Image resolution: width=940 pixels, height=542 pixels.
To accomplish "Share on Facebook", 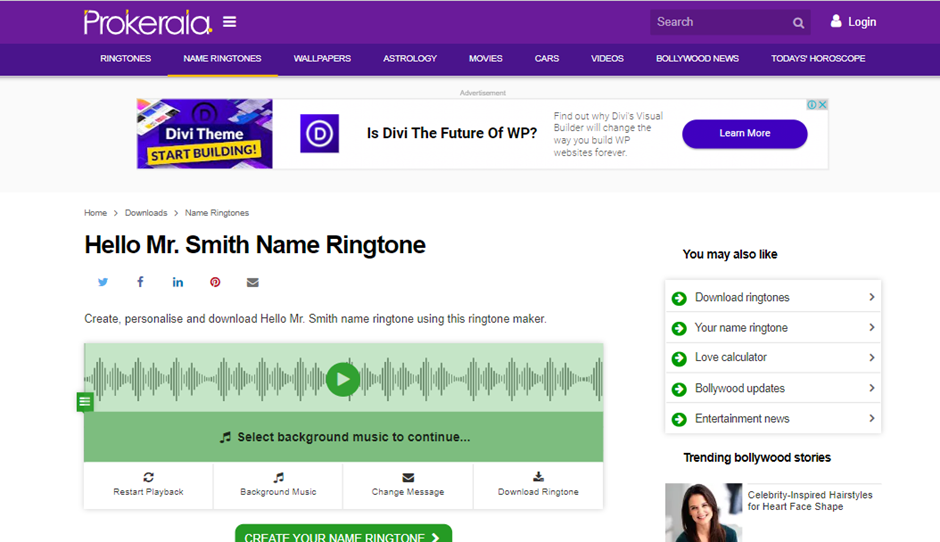I will click(x=140, y=282).
